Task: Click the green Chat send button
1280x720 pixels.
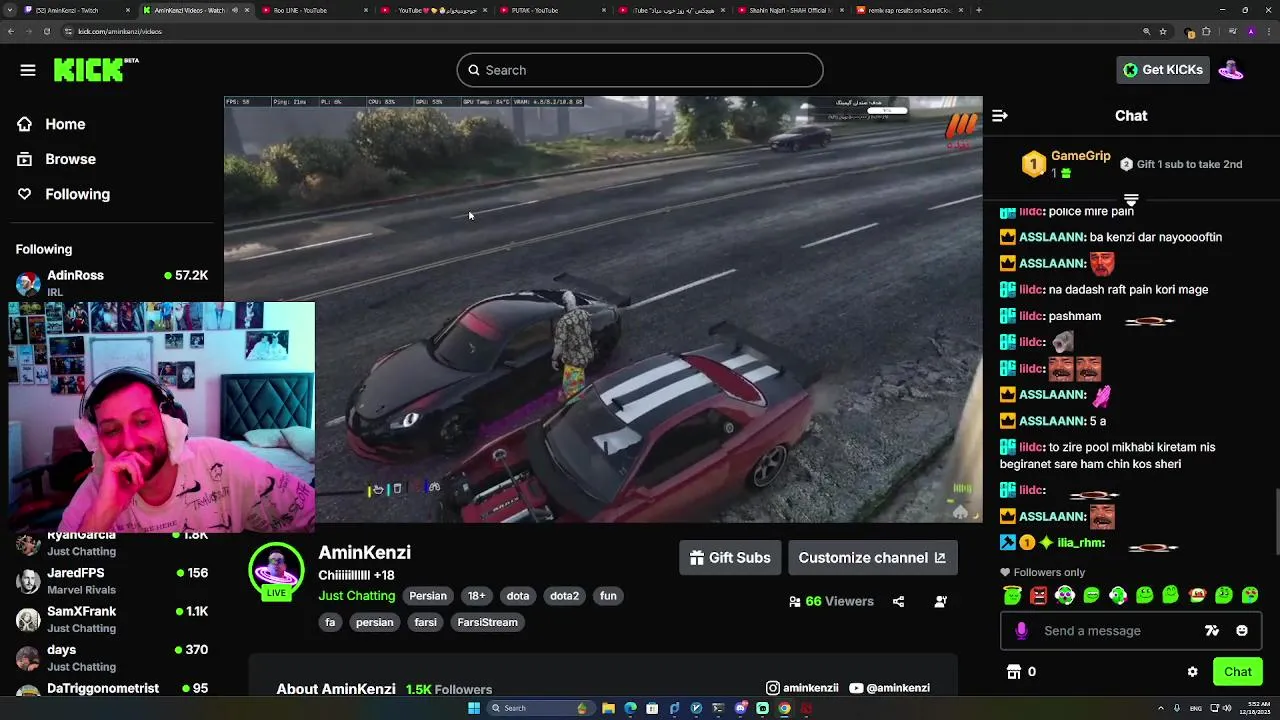Action: (x=1237, y=672)
